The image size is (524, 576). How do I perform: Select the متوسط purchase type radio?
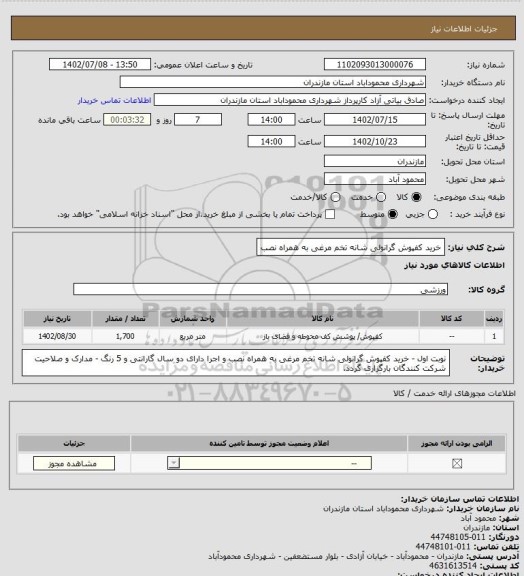coord(393,214)
